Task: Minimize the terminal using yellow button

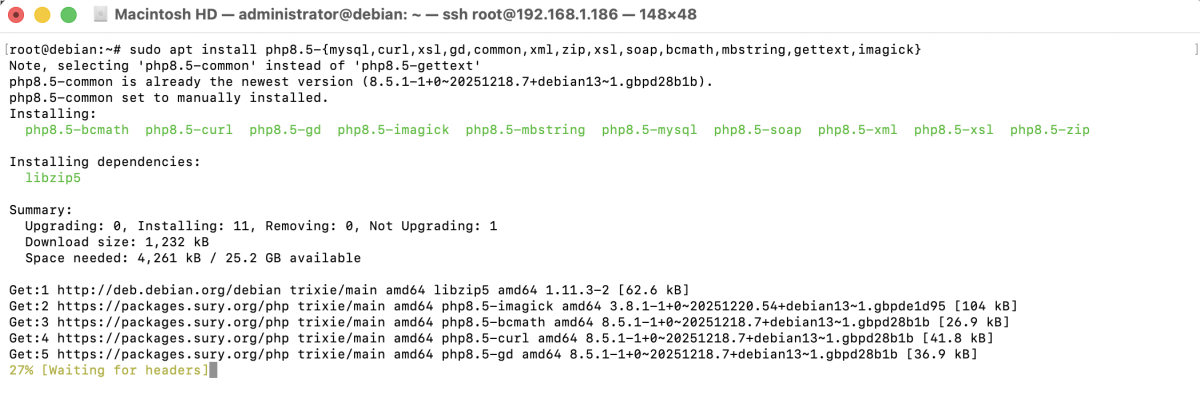Action: point(42,15)
